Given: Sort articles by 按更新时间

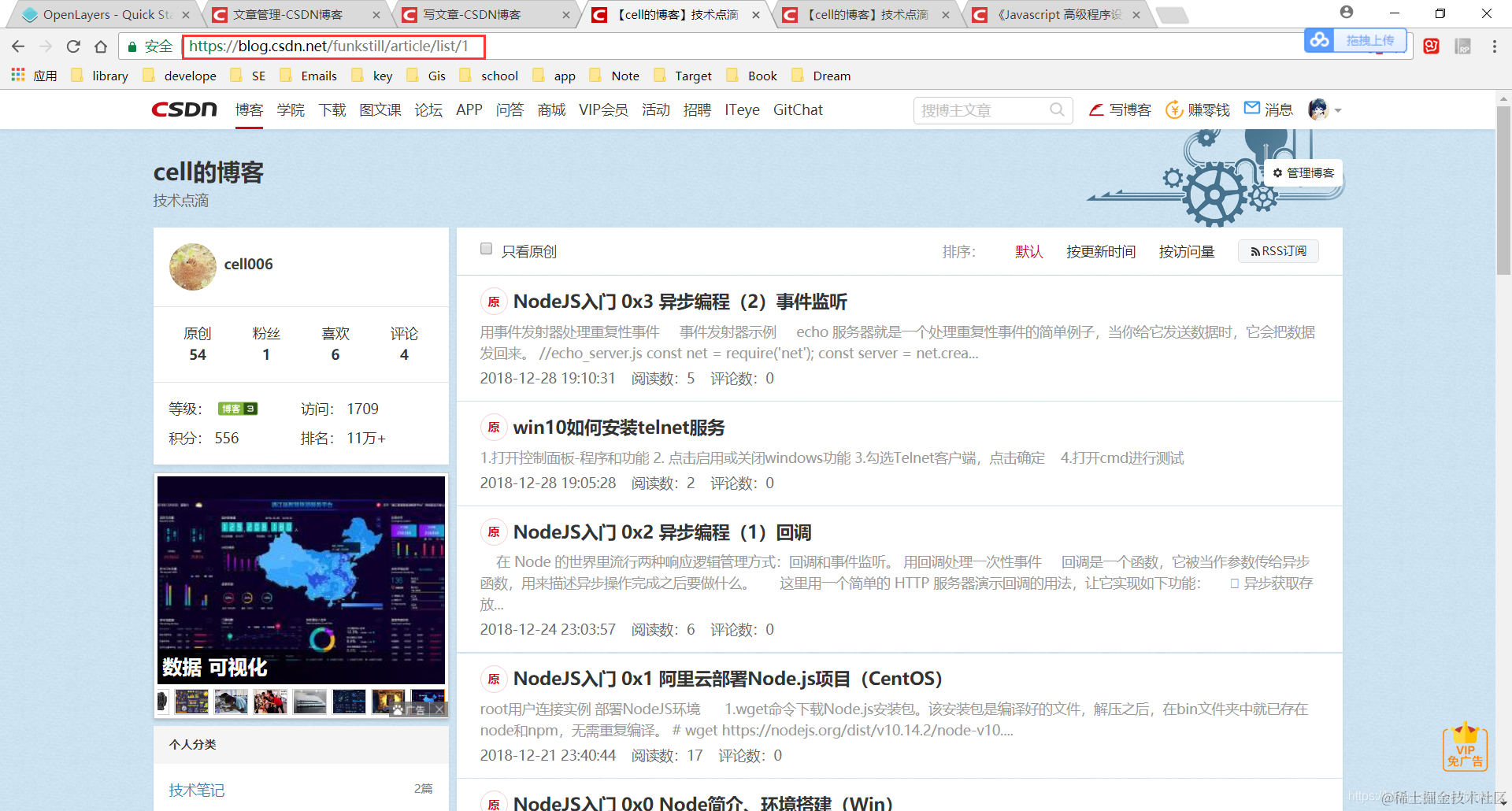Looking at the screenshot, I should (x=1101, y=251).
